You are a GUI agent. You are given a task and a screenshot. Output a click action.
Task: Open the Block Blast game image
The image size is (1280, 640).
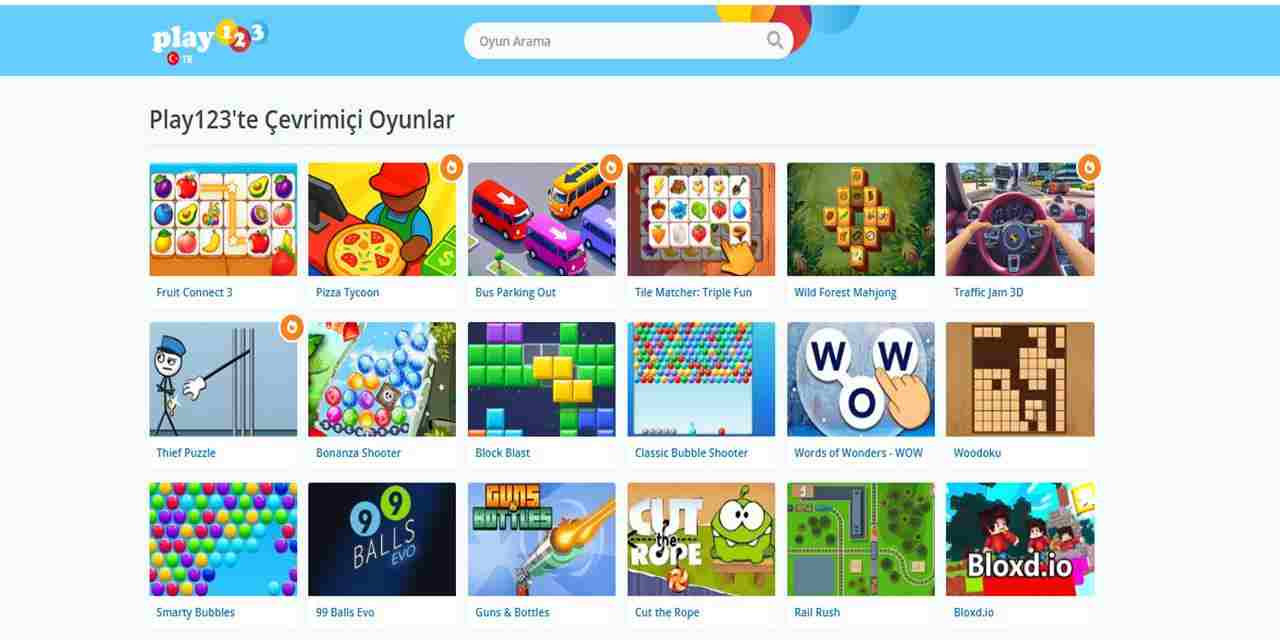(542, 379)
